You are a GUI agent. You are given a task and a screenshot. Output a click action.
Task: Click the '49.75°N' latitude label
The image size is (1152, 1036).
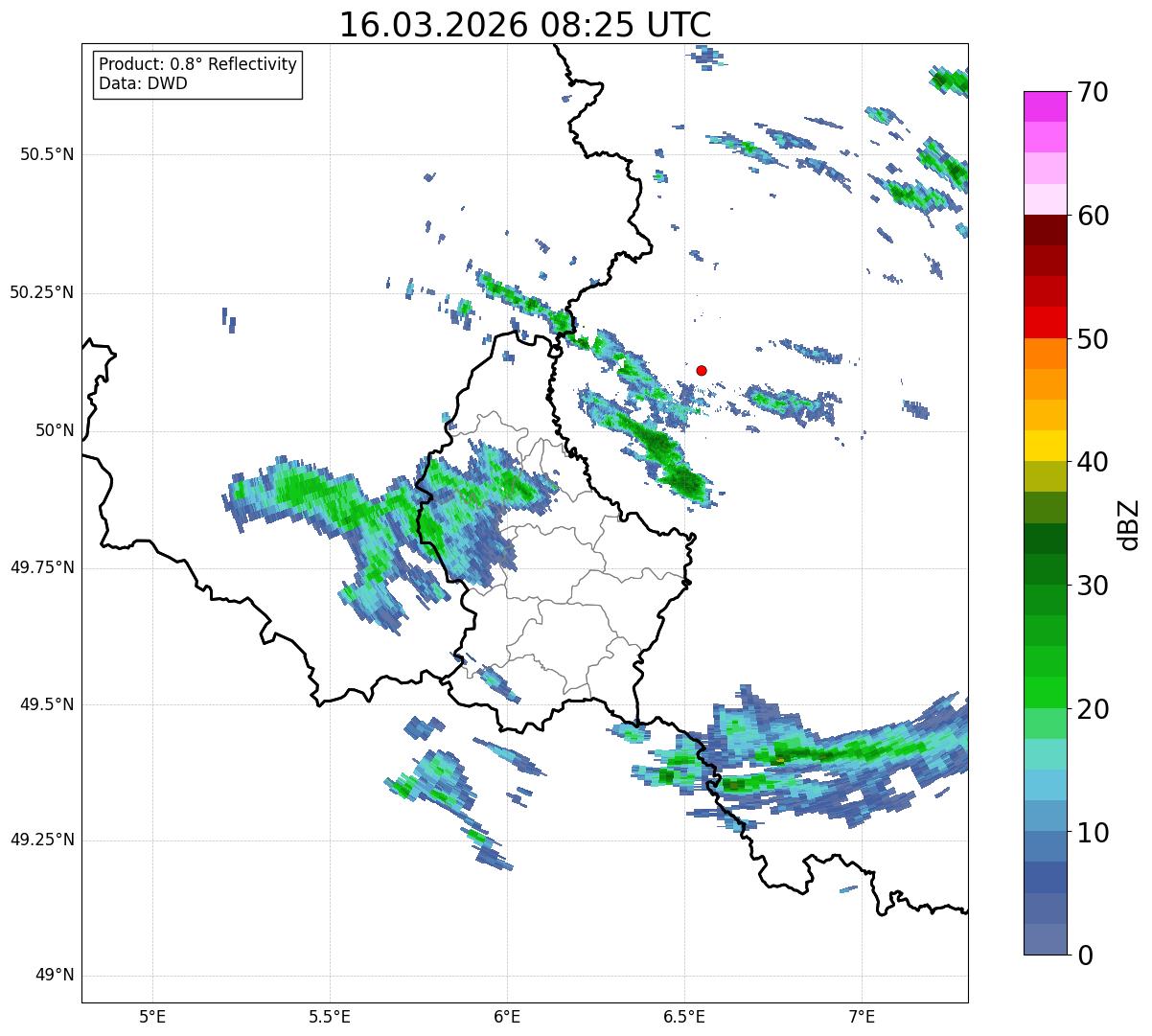pyautogui.click(x=41, y=567)
